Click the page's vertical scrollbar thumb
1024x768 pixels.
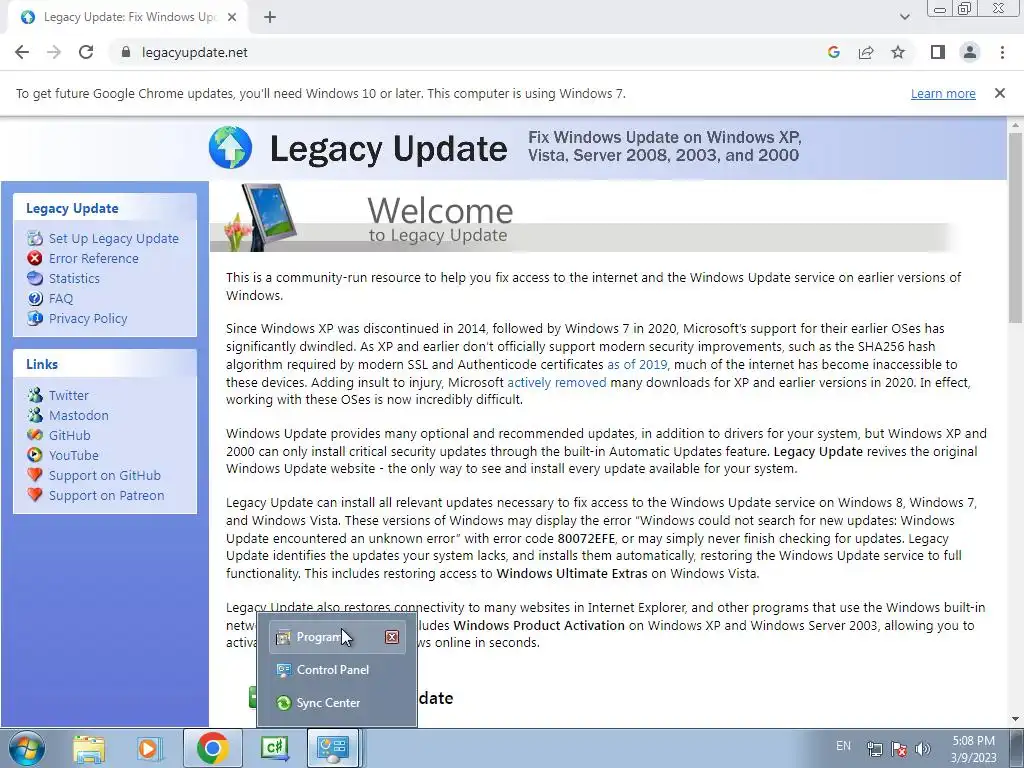pyautogui.click(x=1015, y=227)
